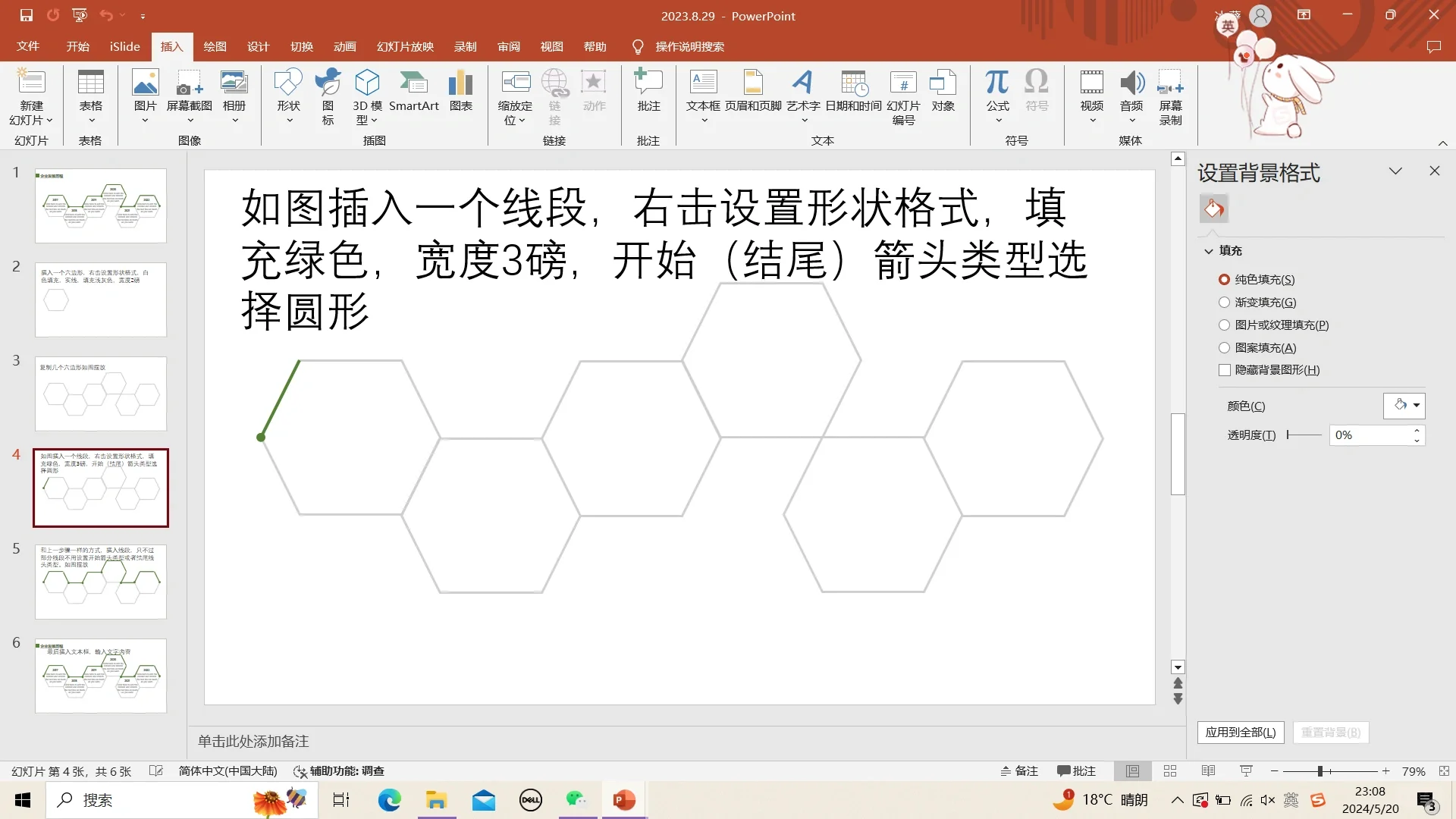Click the 重置背景 button
Image resolution: width=1456 pixels, height=819 pixels.
click(x=1330, y=732)
